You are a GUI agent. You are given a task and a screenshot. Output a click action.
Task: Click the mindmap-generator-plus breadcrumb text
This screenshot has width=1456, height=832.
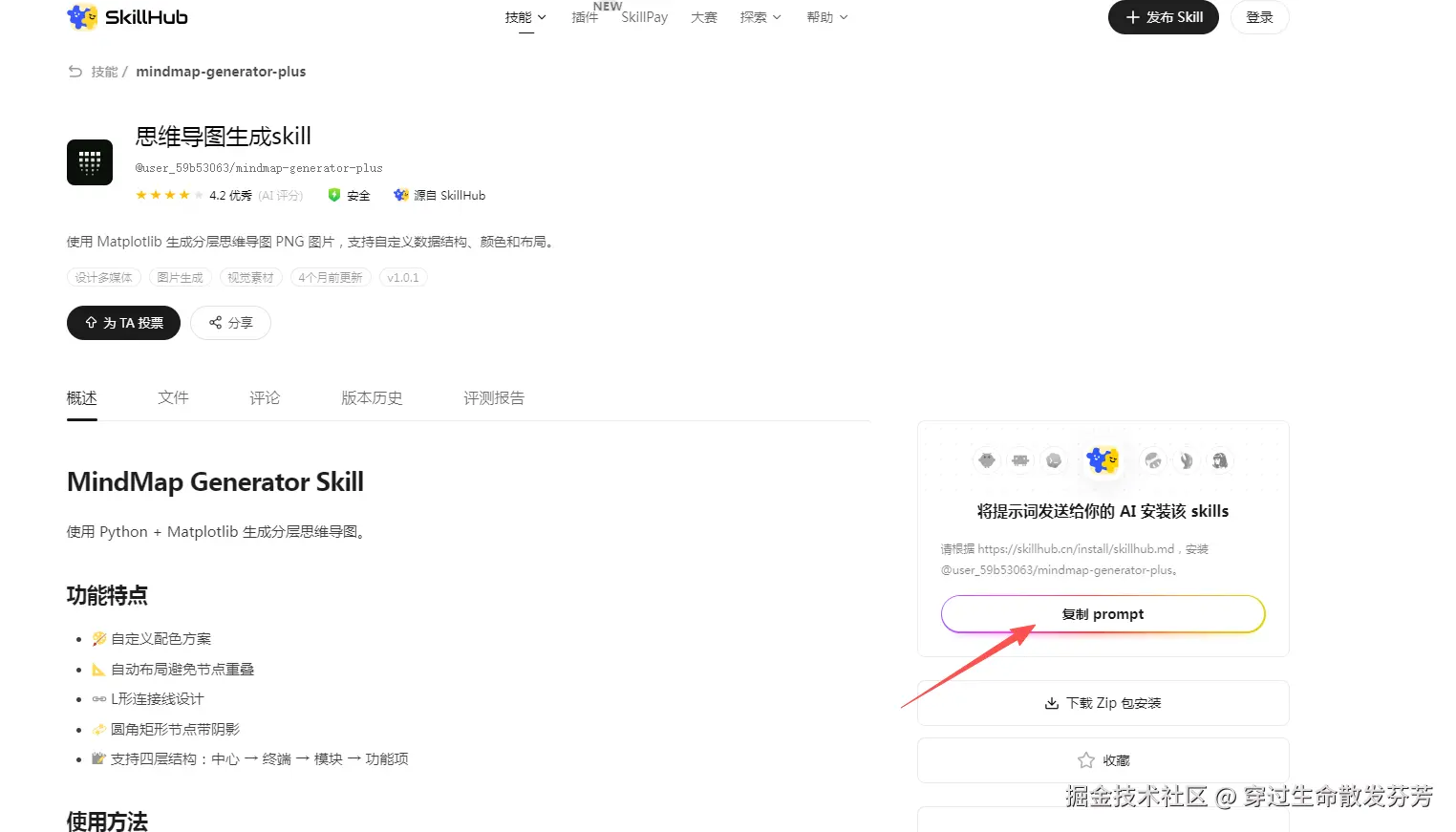pyautogui.click(x=221, y=72)
